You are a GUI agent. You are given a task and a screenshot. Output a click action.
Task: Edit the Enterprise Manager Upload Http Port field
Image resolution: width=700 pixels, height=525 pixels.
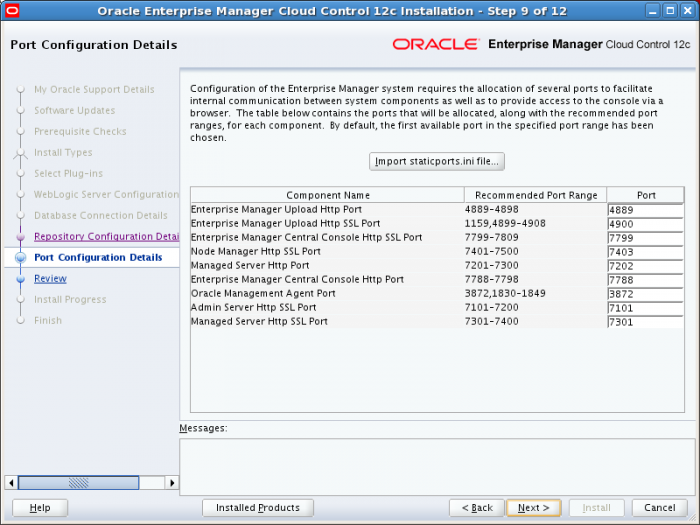pyautogui.click(x=645, y=210)
